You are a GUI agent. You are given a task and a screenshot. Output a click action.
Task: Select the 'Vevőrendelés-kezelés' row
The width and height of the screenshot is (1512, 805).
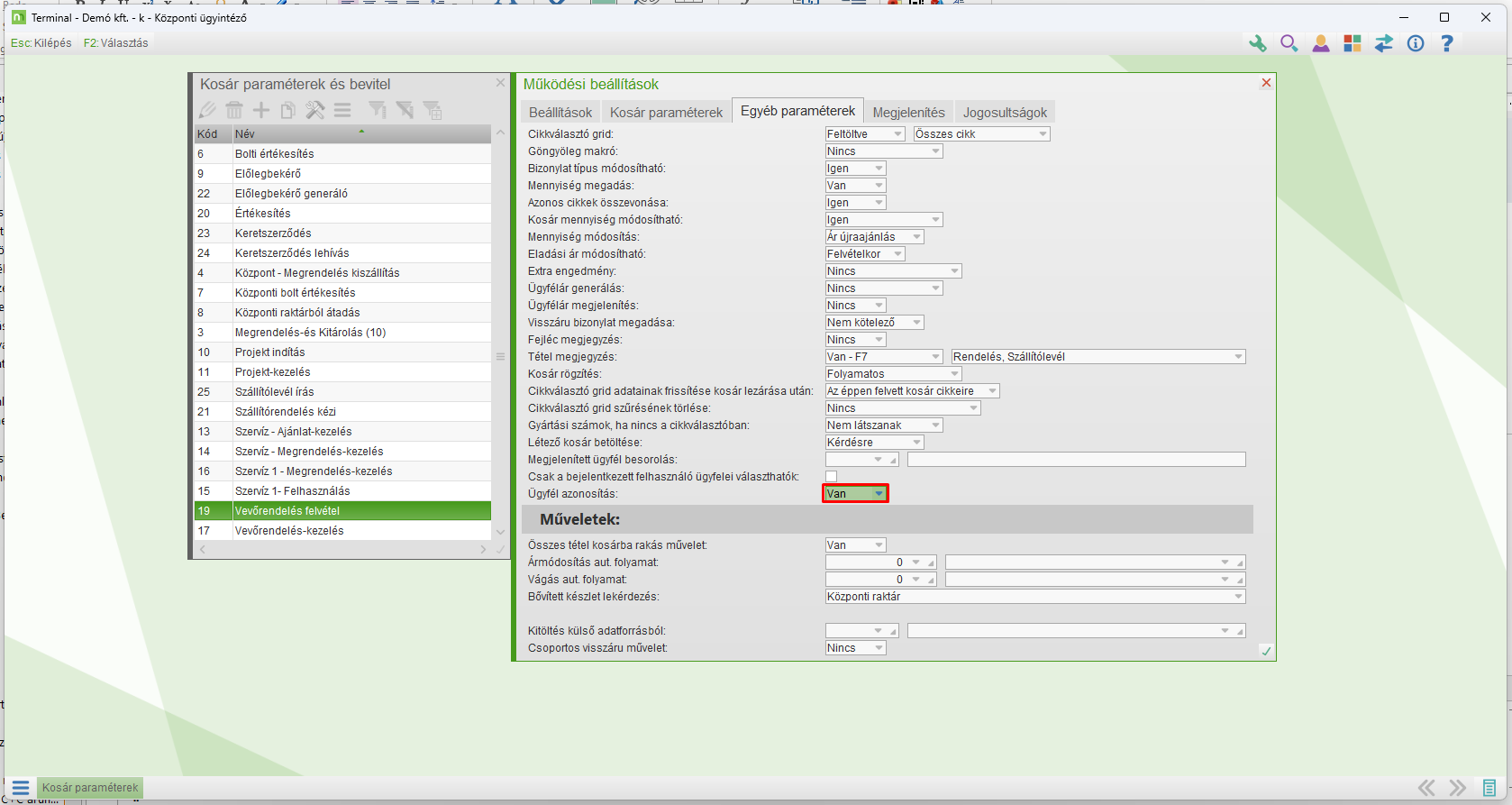coord(342,531)
